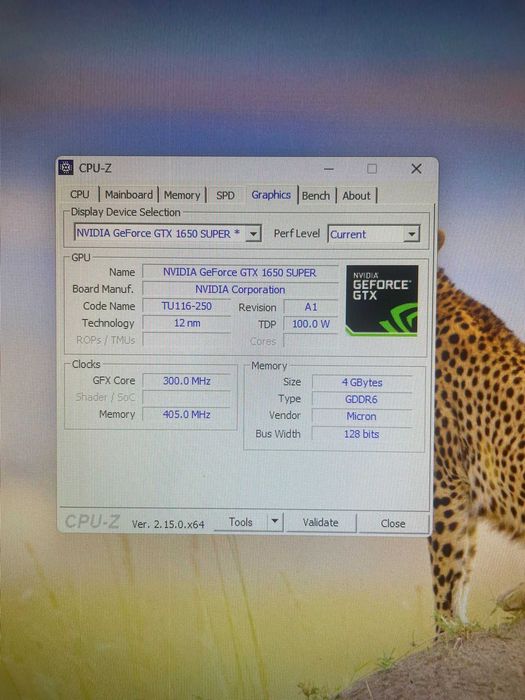This screenshot has height=700, width=525.
Task: Click the 12 nm technology value
Action: (x=187, y=323)
